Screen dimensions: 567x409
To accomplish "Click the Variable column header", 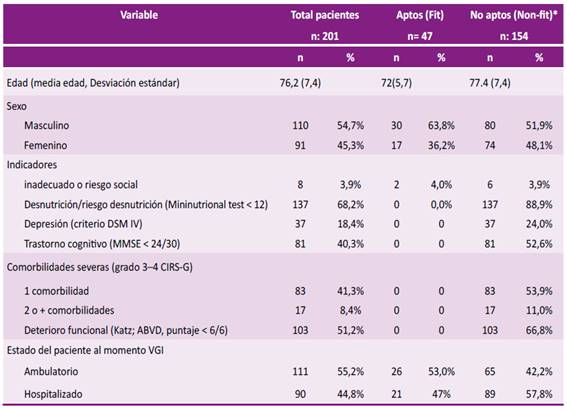I will tap(139, 15).
